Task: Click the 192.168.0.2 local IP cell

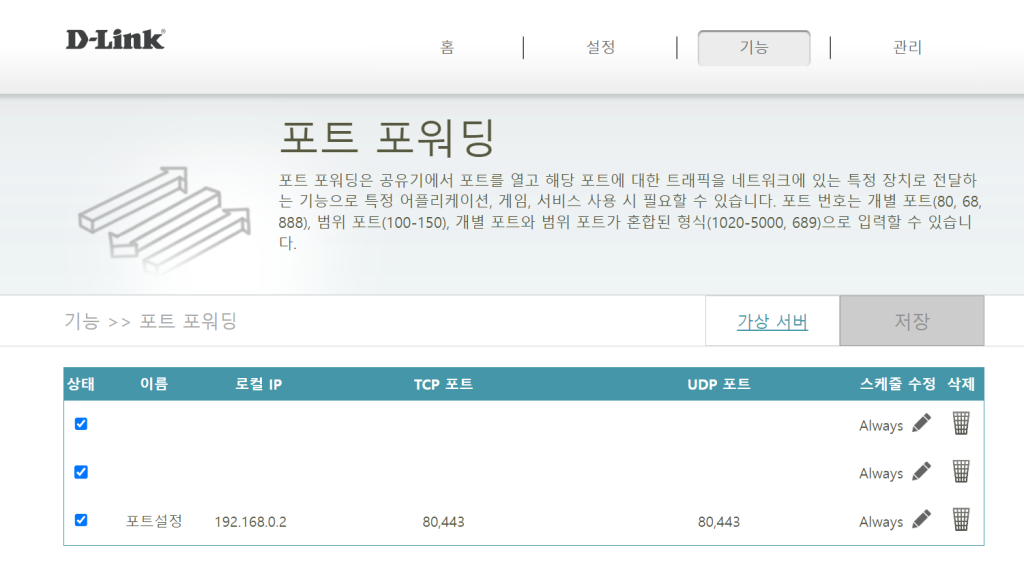Action: click(x=250, y=522)
